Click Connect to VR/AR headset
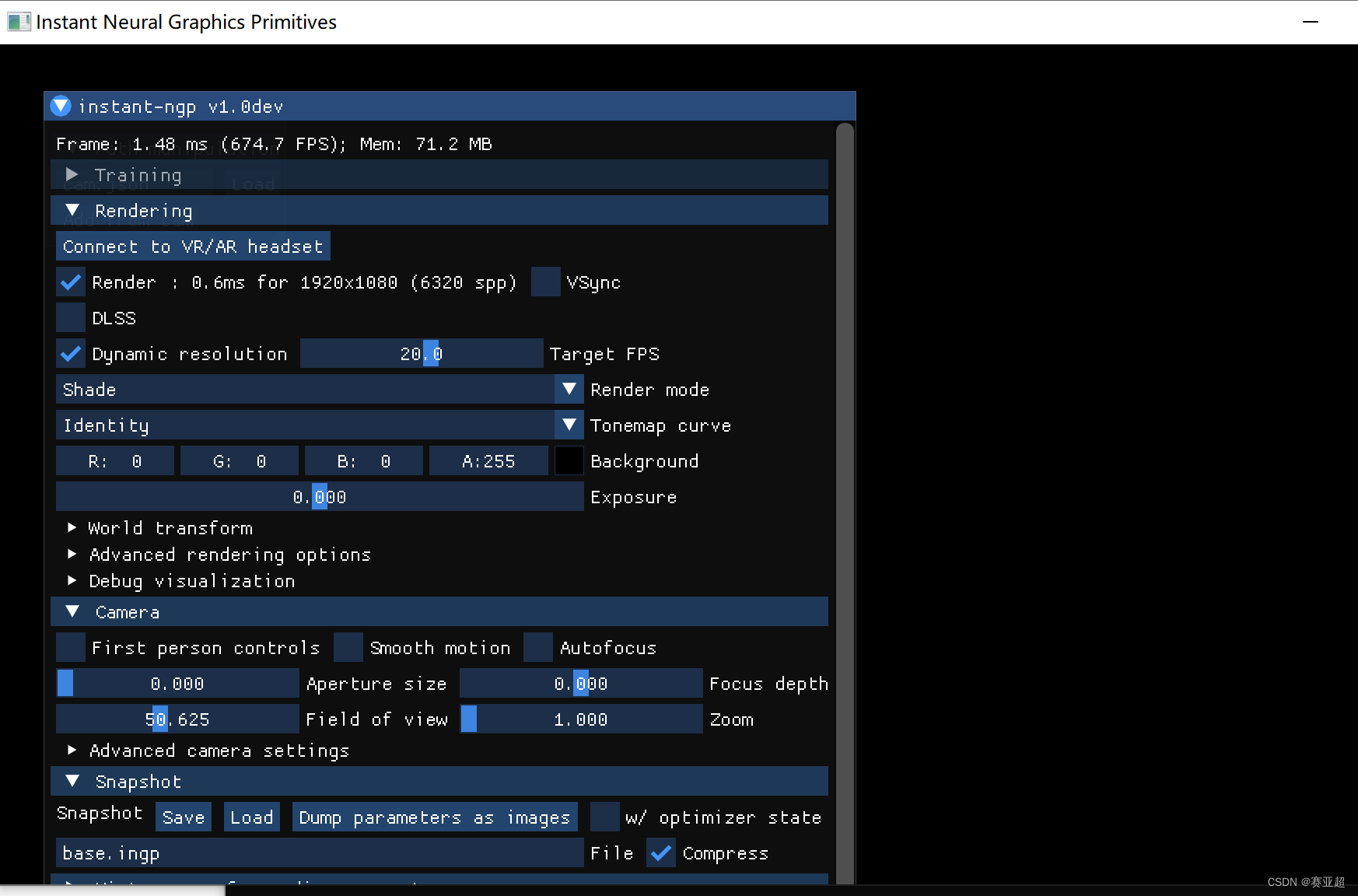Screen dimensions: 1358x896 click(192, 246)
